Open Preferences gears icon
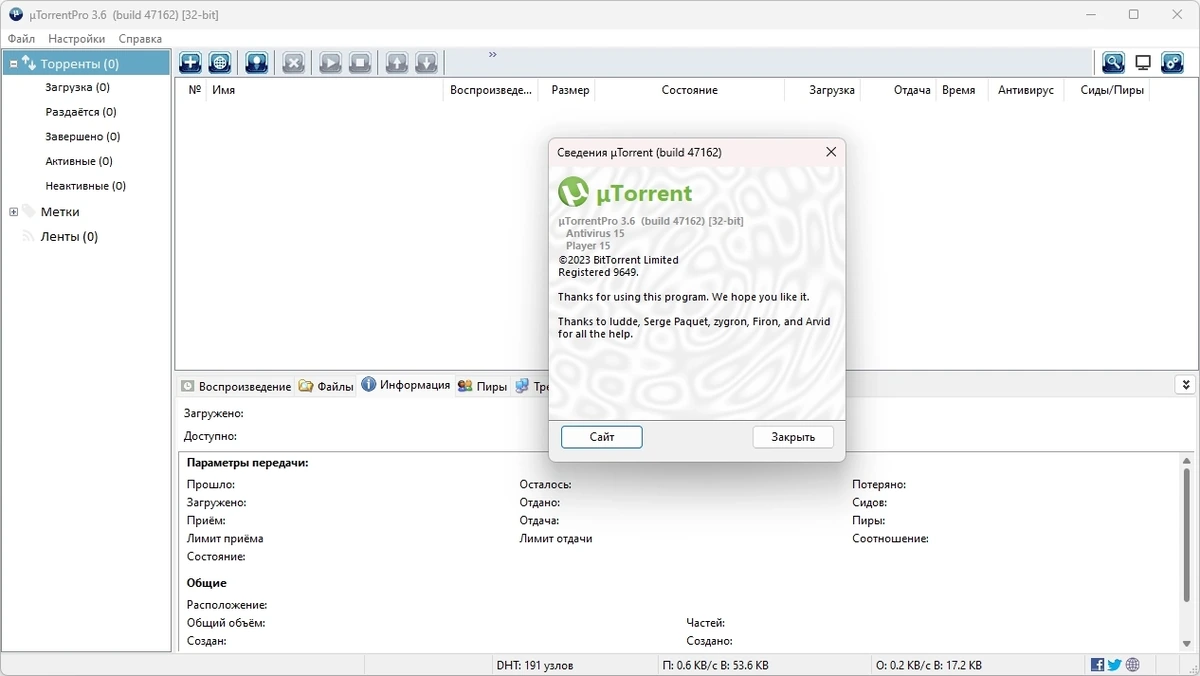The height and width of the screenshot is (676, 1200). pos(1172,62)
